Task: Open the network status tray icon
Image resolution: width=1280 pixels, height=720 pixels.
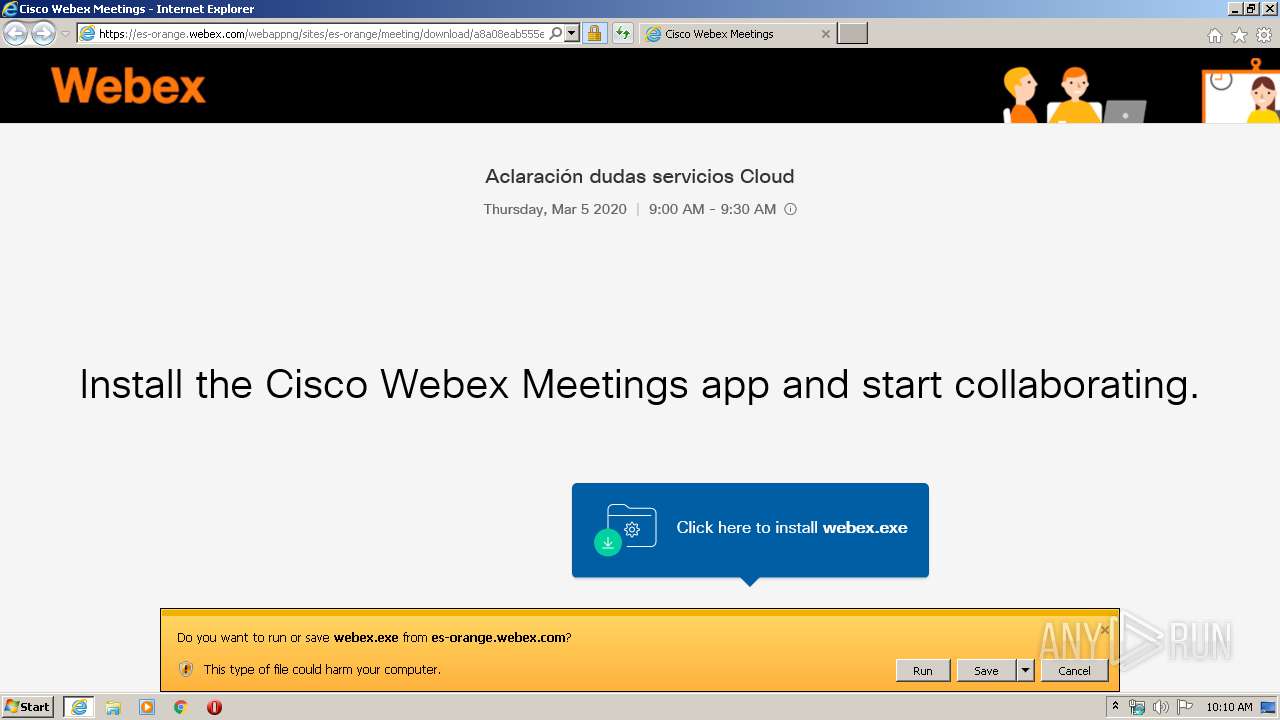Action: 1137,707
